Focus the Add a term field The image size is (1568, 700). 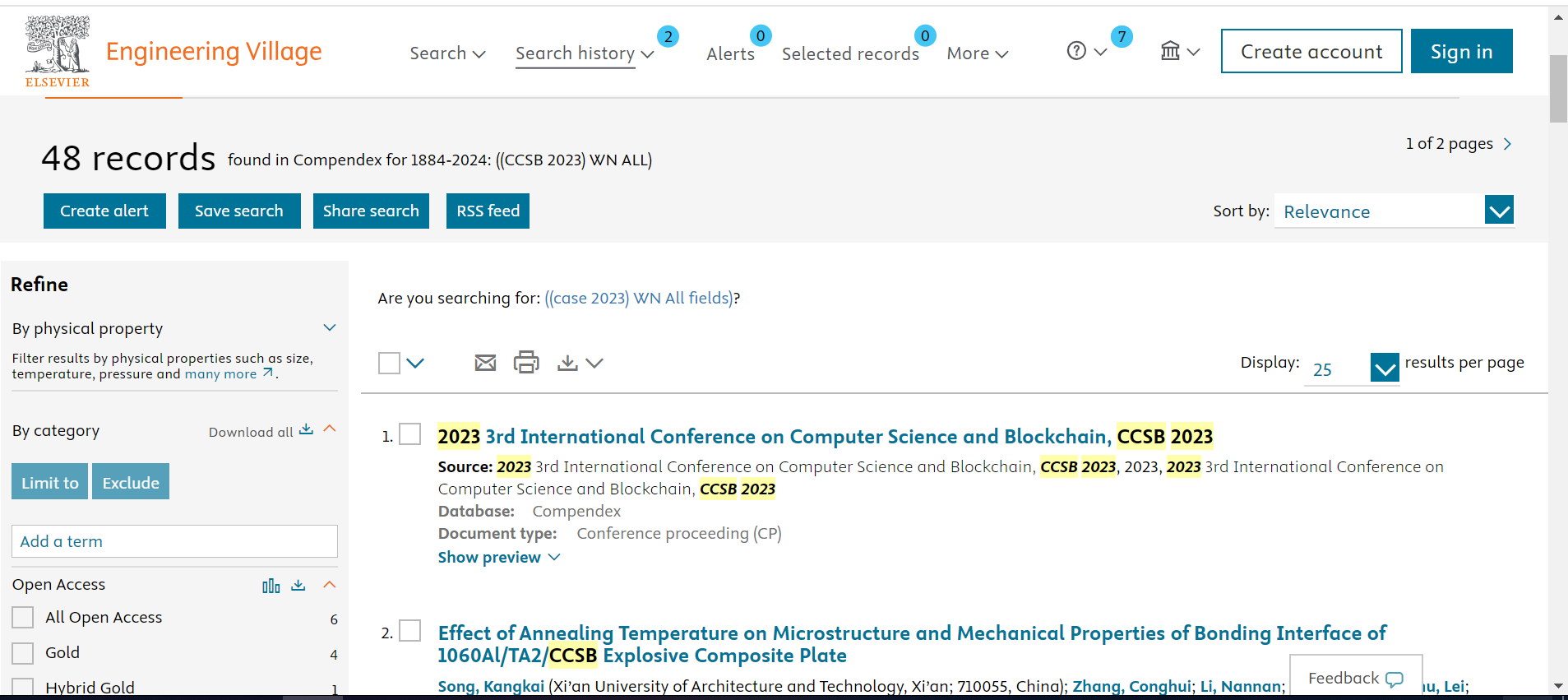click(174, 541)
